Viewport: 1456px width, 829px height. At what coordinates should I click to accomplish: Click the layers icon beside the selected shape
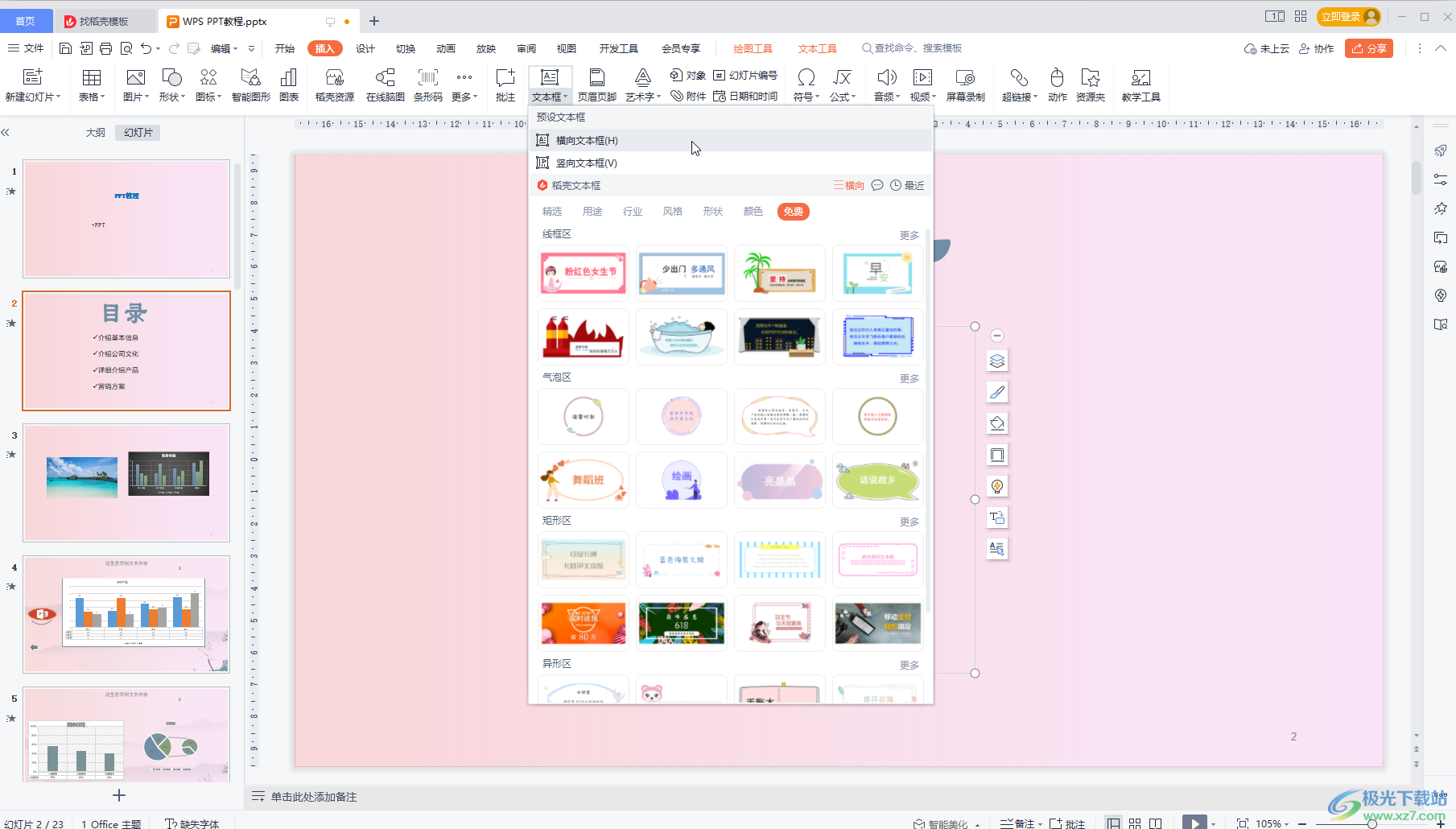(997, 361)
